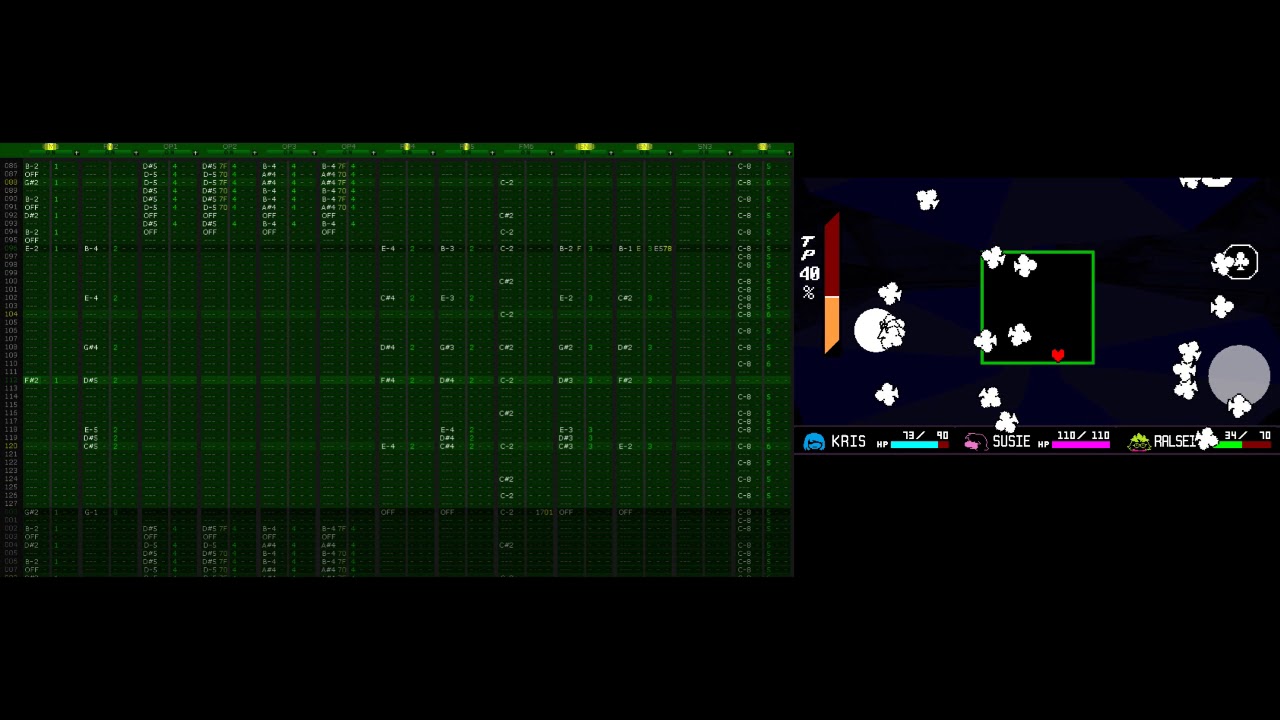Screen dimensions: 1280x720
Task: Click Susie's pink head icon
Action: pos(975,441)
